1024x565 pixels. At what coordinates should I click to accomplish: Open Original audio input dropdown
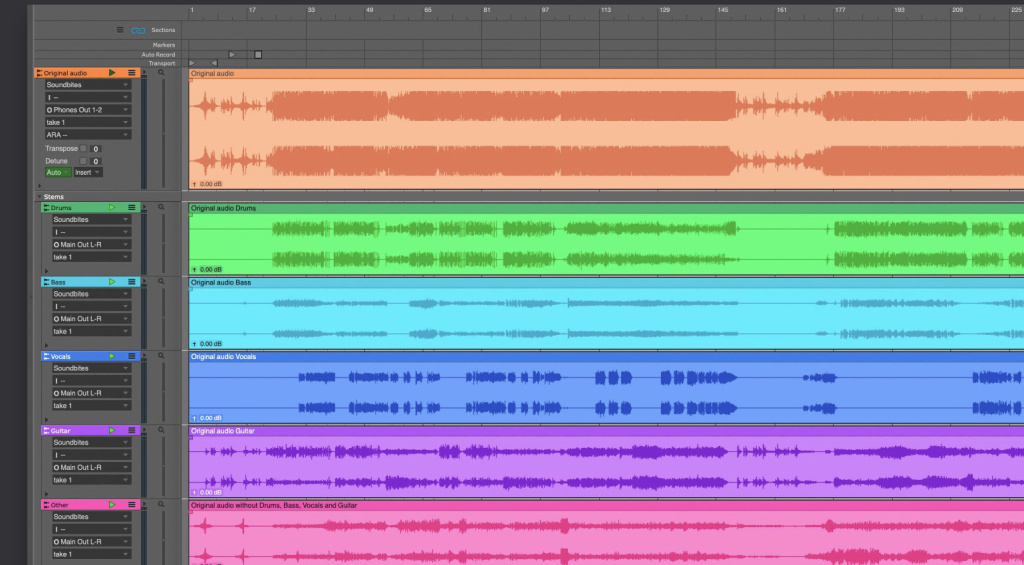pos(88,97)
